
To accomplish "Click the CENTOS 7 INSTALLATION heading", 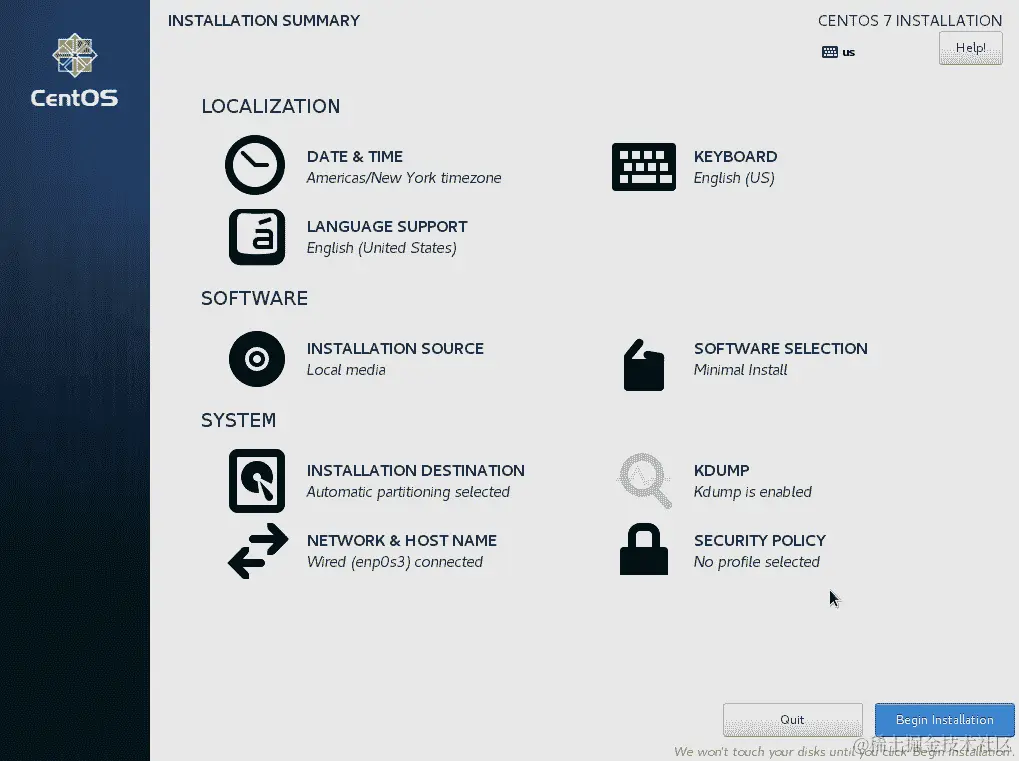I will pos(910,21).
